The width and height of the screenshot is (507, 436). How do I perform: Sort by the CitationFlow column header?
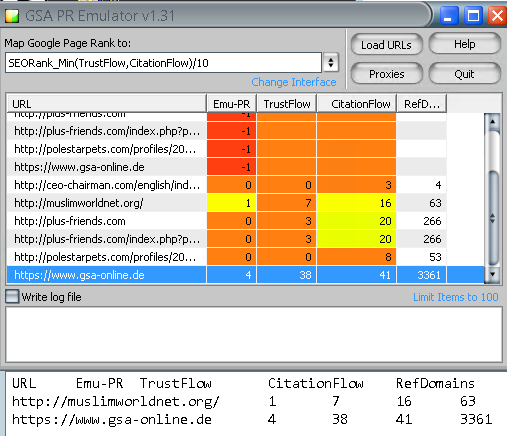click(x=357, y=104)
